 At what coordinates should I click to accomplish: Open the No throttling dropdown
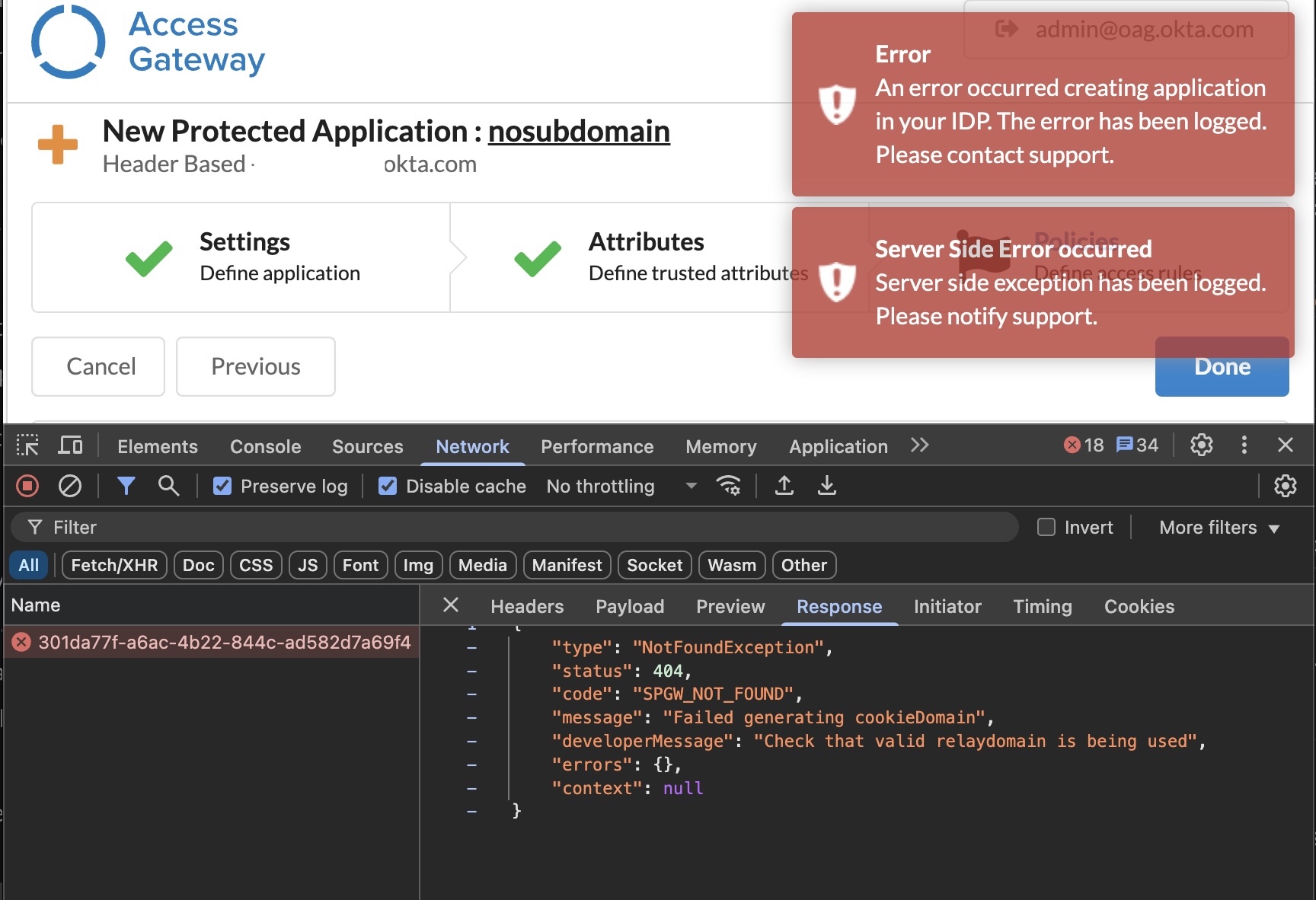point(621,486)
